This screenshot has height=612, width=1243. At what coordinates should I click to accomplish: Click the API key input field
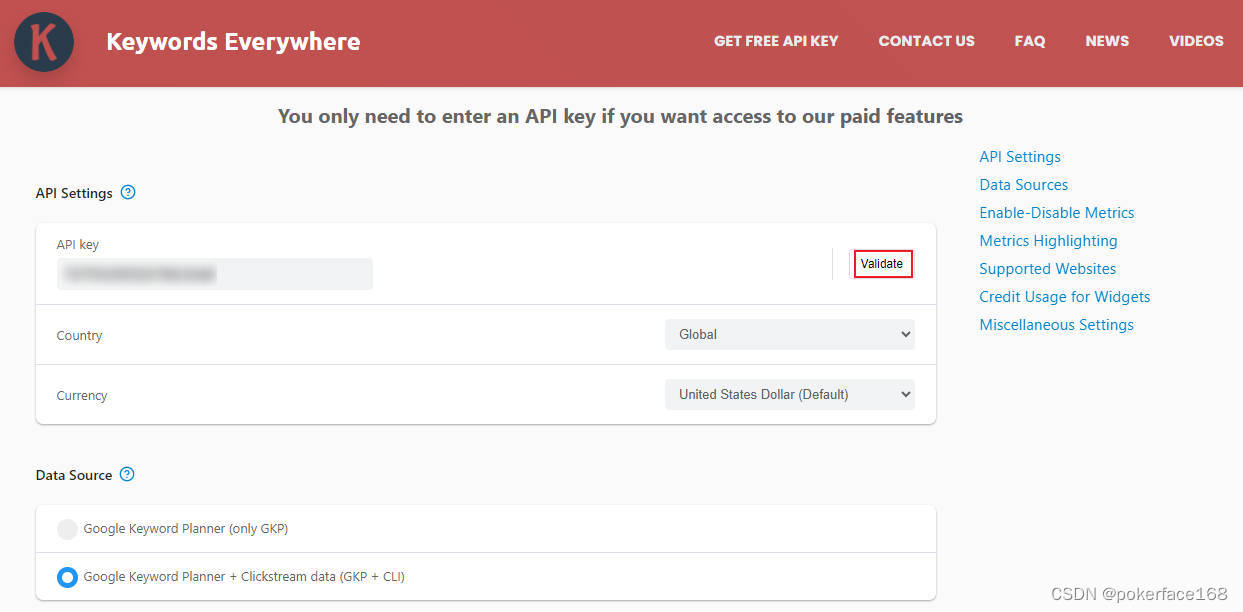(x=215, y=274)
